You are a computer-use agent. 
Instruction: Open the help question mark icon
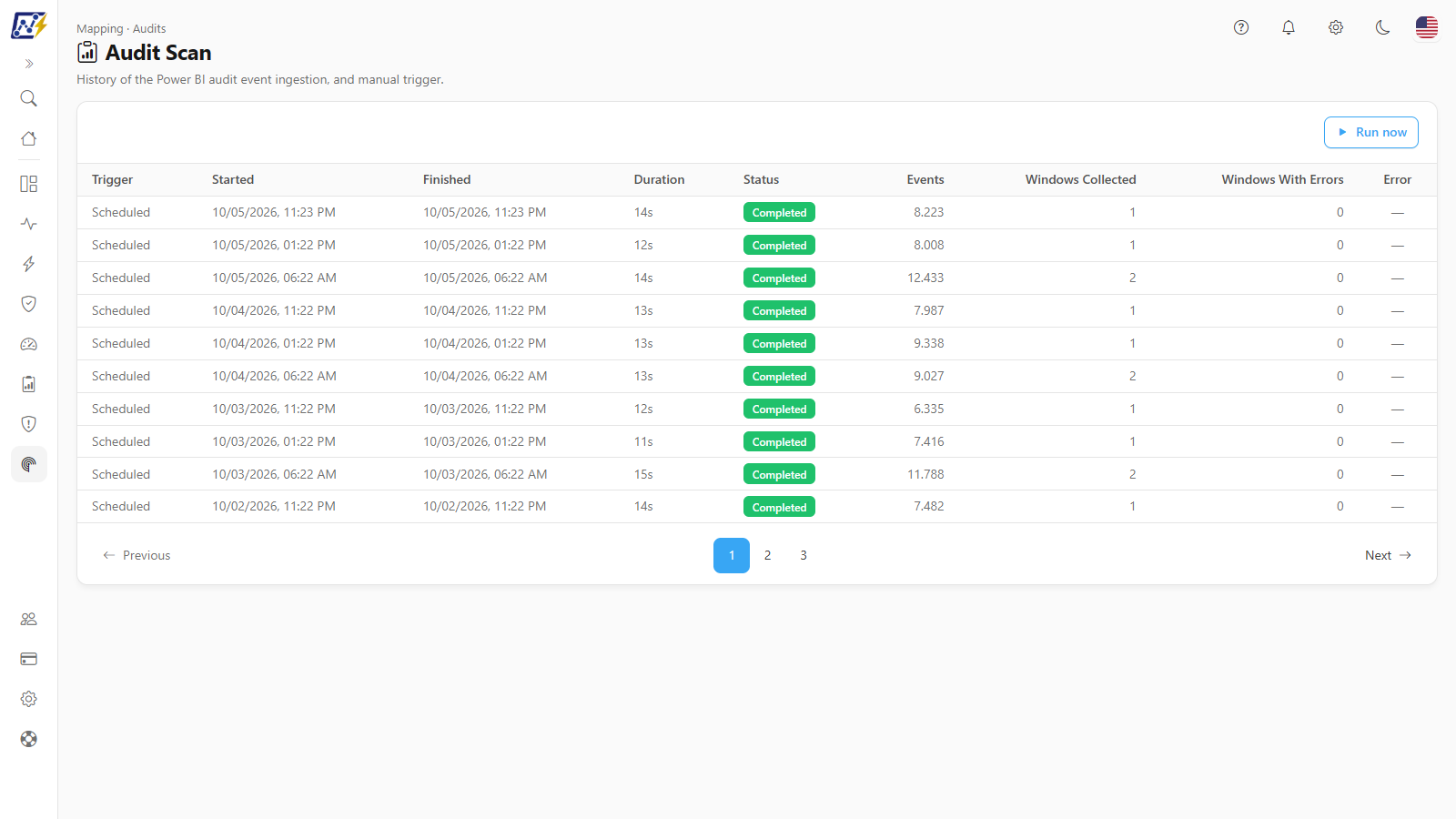1241,27
